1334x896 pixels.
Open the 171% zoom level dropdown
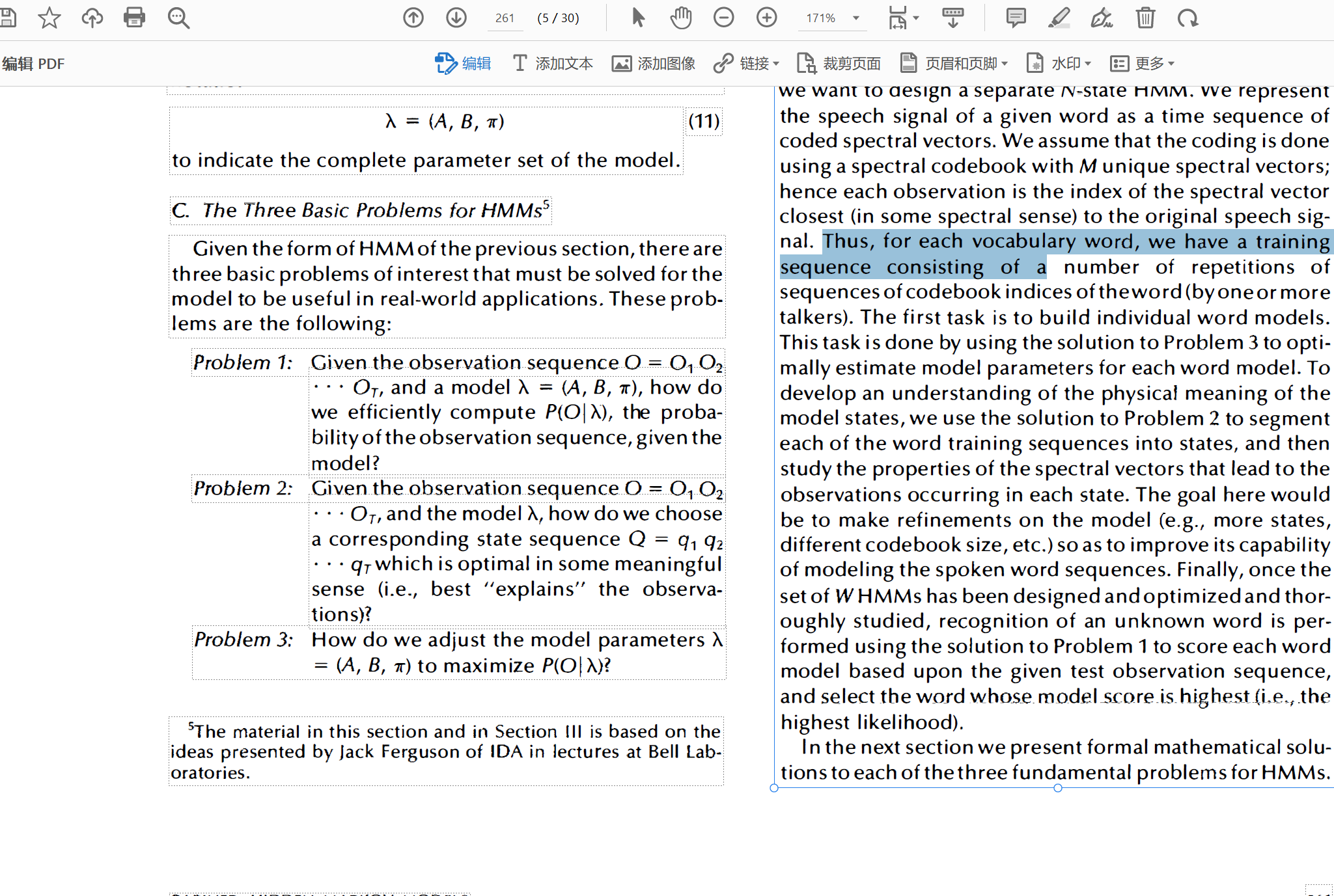coord(856,18)
